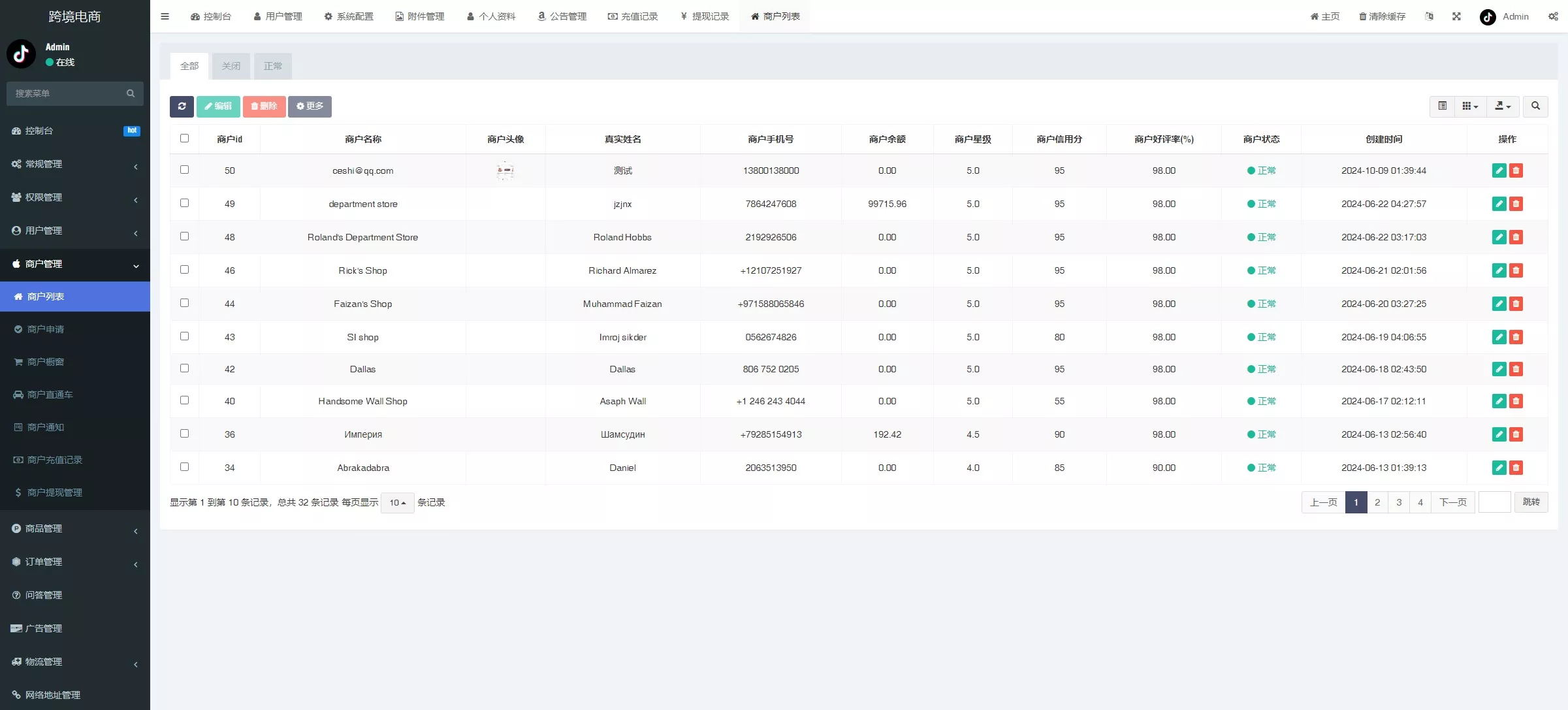Select the checkbox for Abrakadabra row

pyautogui.click(x=184, y=467)
